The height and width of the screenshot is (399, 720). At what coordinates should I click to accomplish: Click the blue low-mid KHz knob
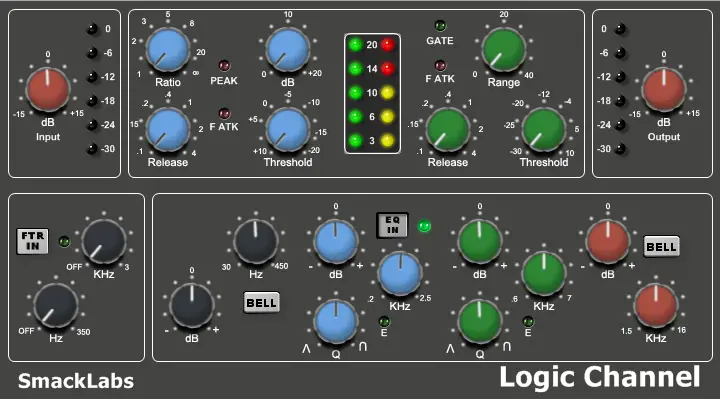click(x=399, y=274)
